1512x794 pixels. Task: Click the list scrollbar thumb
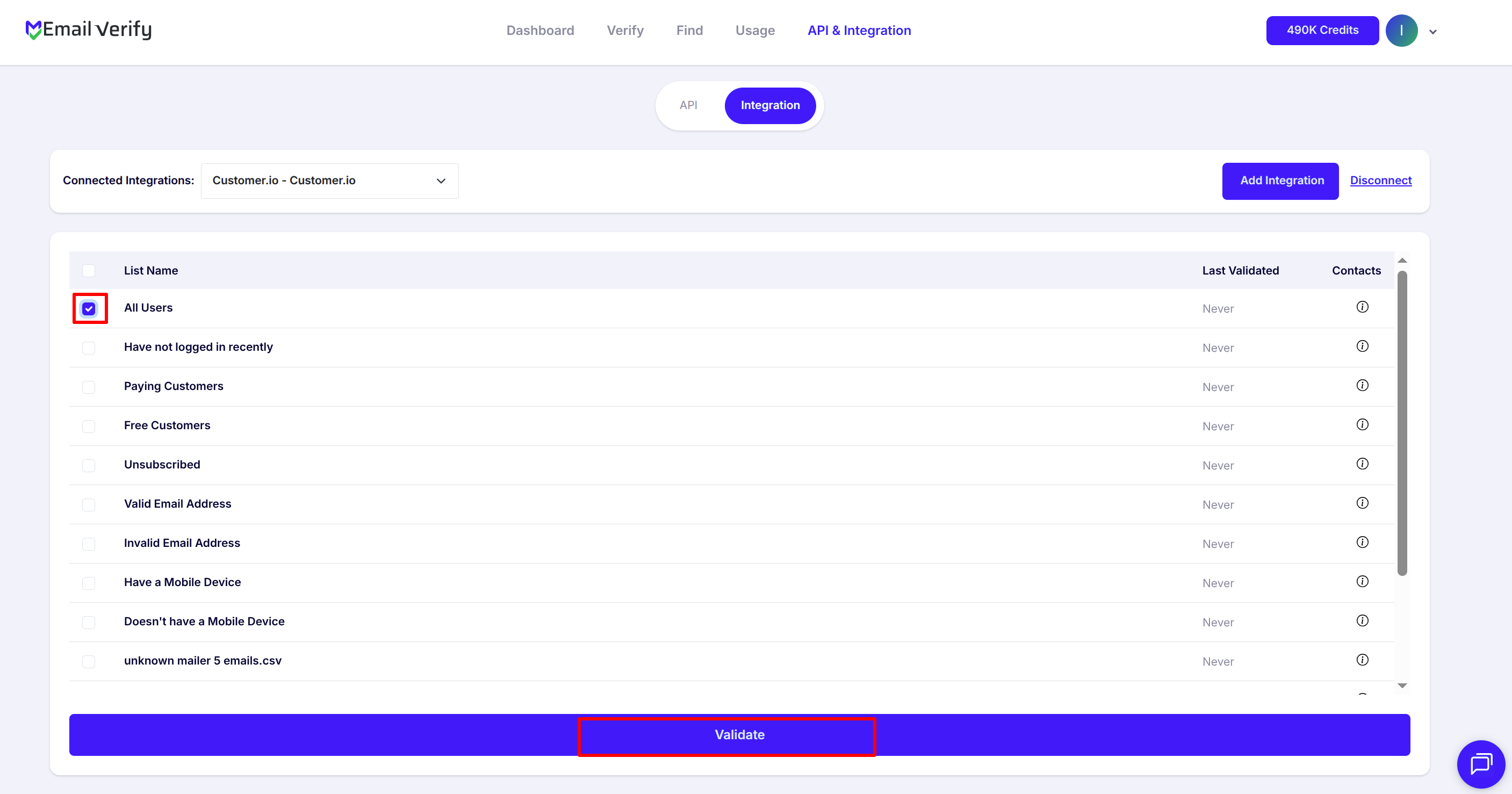pyautogui.click(x=1402, y=423)
